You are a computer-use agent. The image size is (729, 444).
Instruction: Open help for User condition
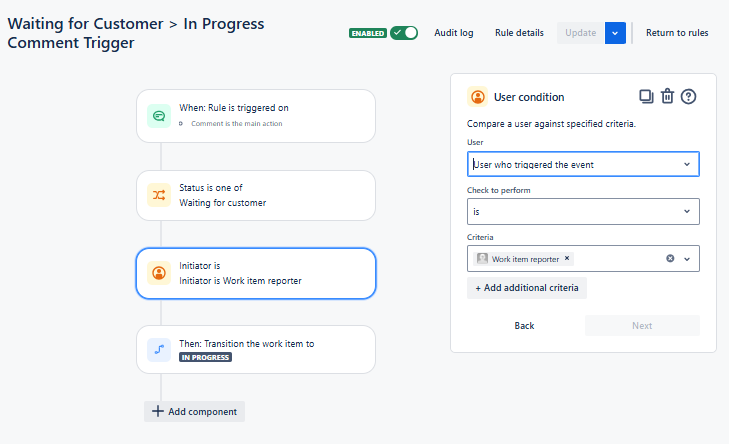pyautogui.click(x=688, y=97)
